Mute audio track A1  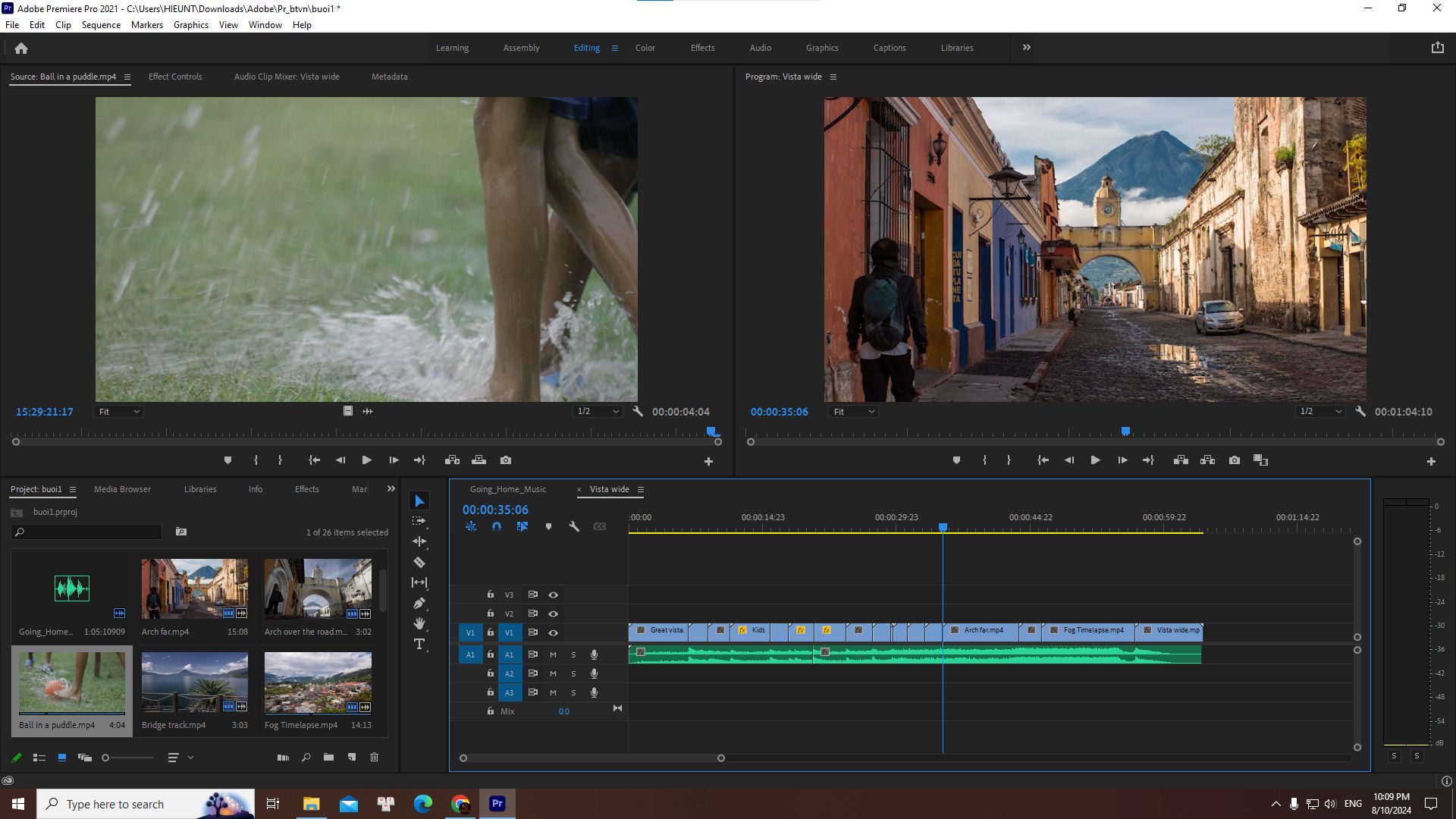[x=553, y=654]
